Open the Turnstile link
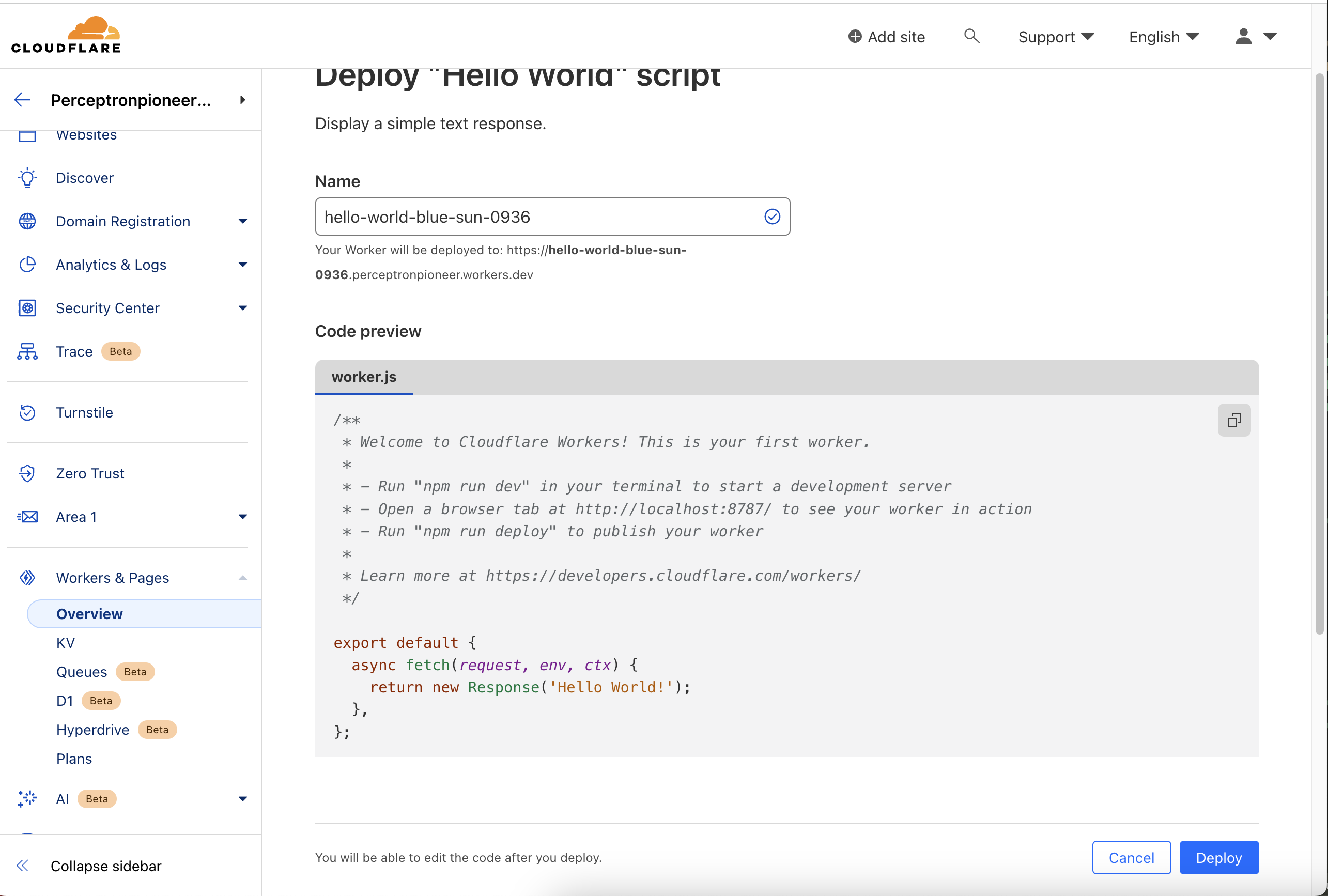Image resolution: width=1328 pixels, height=896 pixels. [x=85, y=412]
